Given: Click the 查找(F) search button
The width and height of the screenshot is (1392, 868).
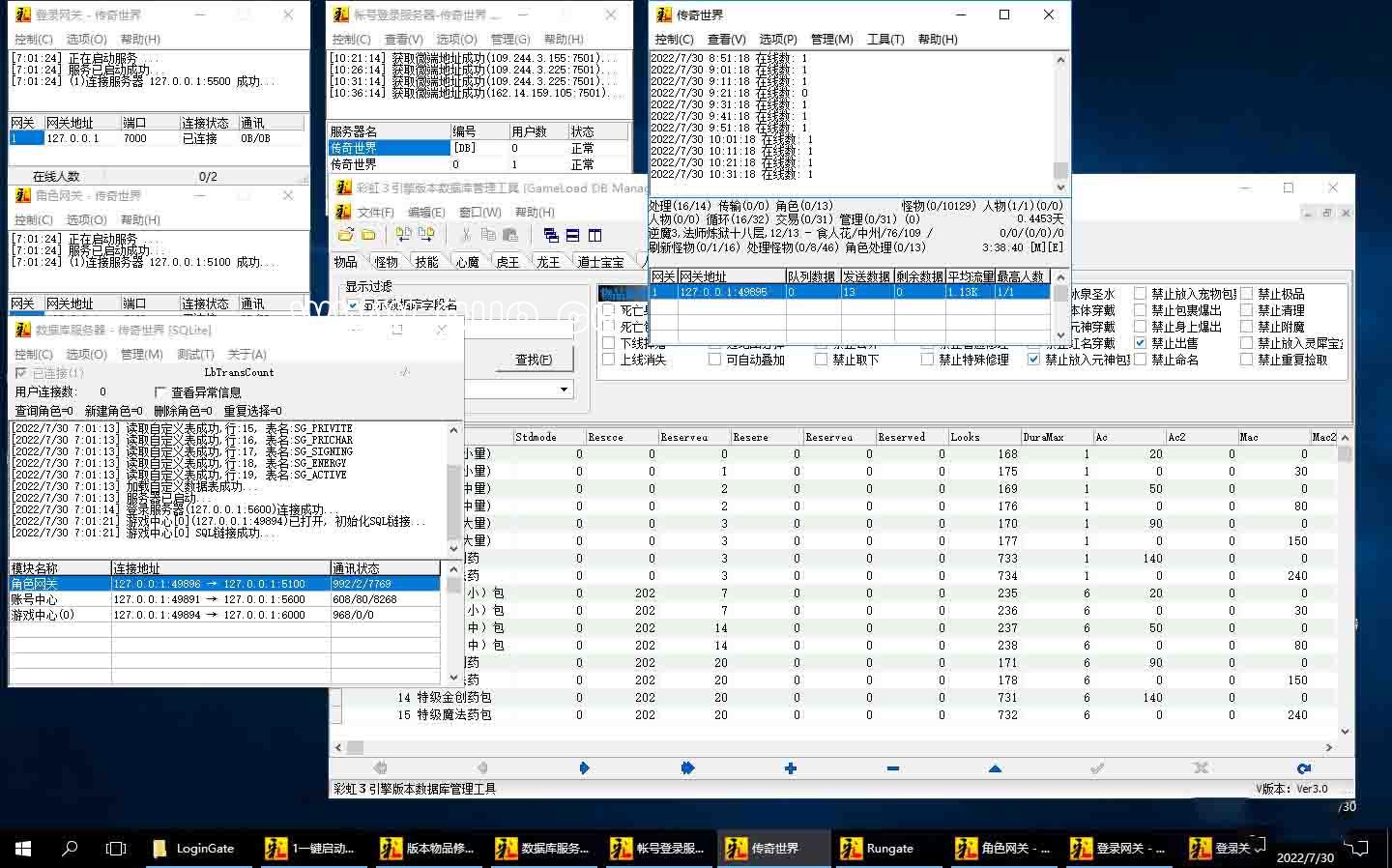Looking at the screenshot, I should 534,360.
